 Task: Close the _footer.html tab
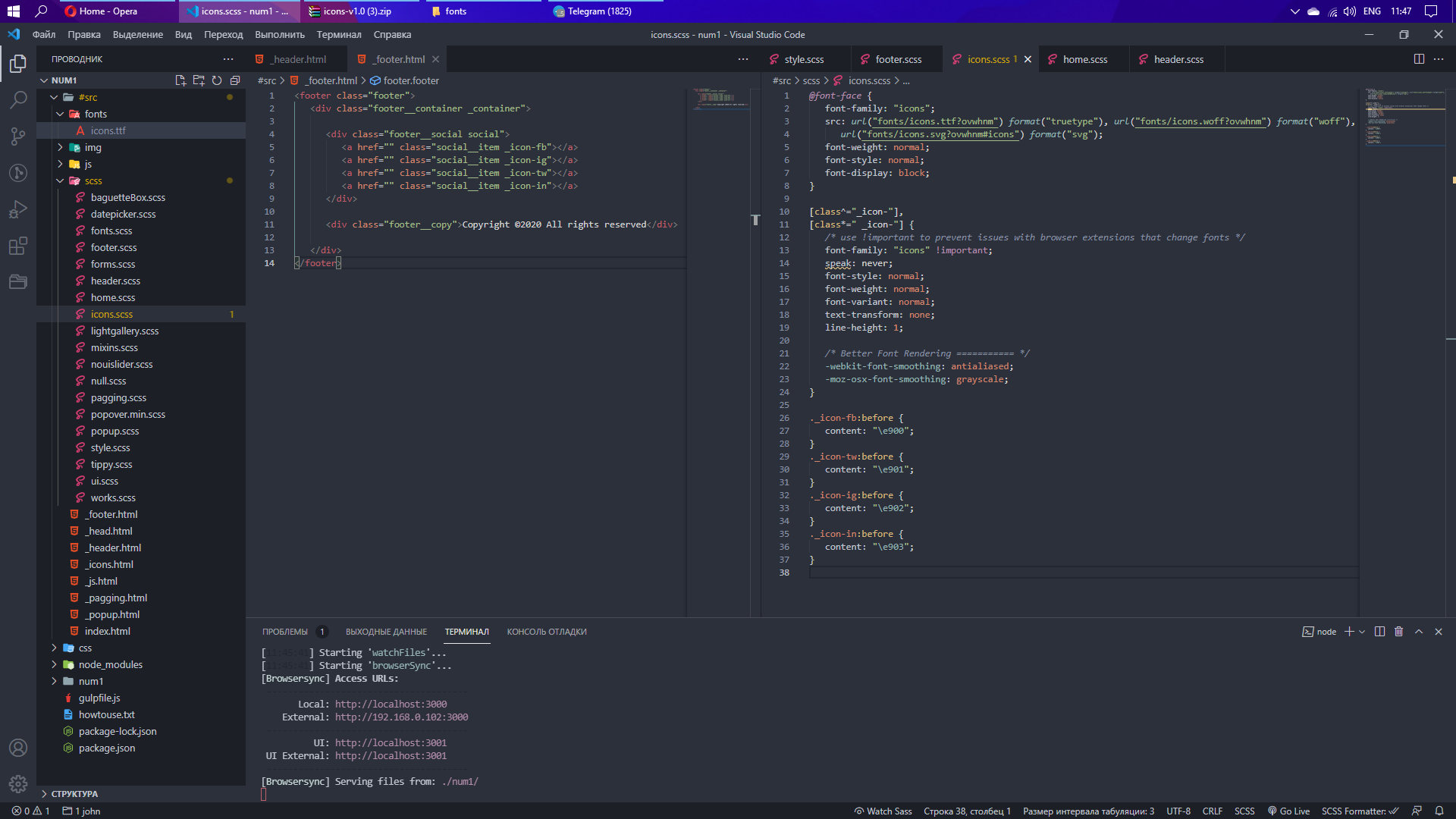click(x=435, y=59)
